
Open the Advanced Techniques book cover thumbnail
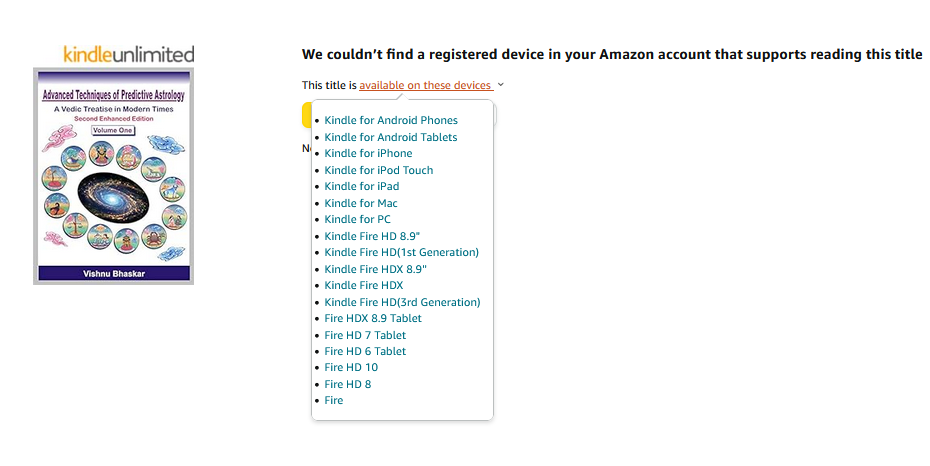pos(113,176)
